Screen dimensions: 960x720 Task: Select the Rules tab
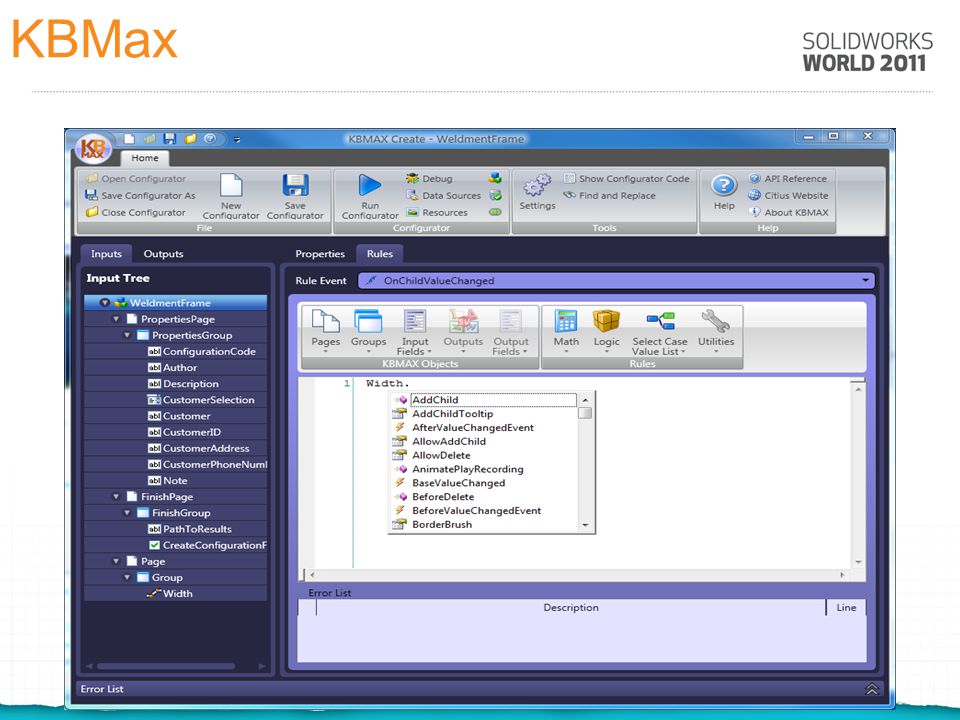pyautogui.click(x=380, y=254)
